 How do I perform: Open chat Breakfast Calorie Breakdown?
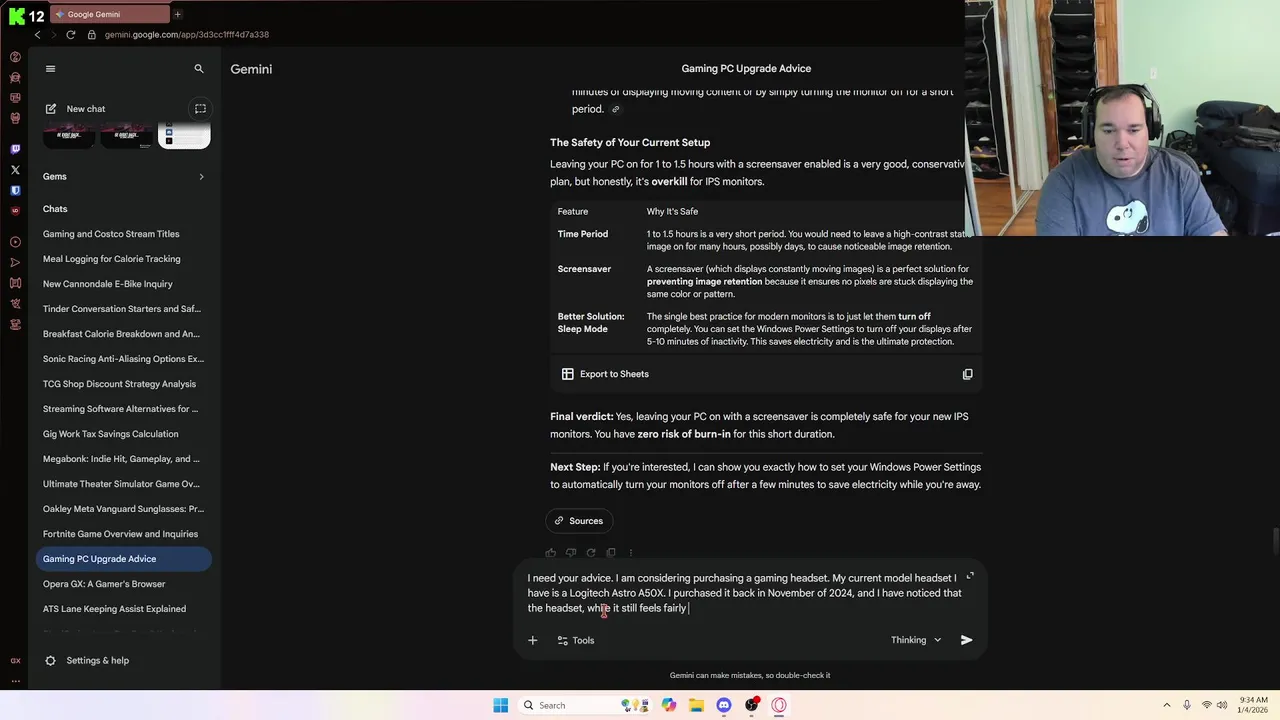[x=123, y=334]
